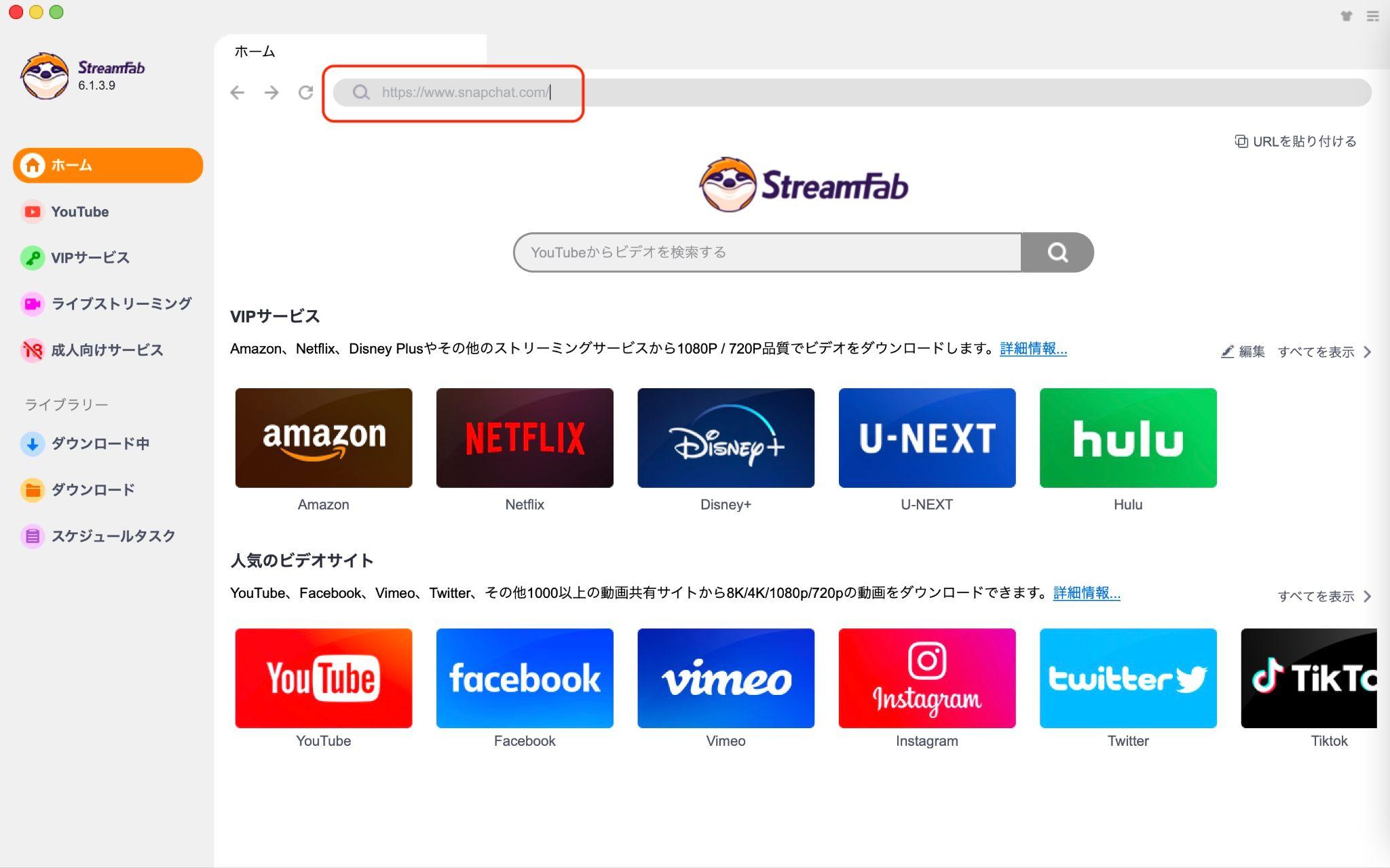Click the large StreamFab center logo
This screenshot has height=868, width=1390.
coord(804,185)
